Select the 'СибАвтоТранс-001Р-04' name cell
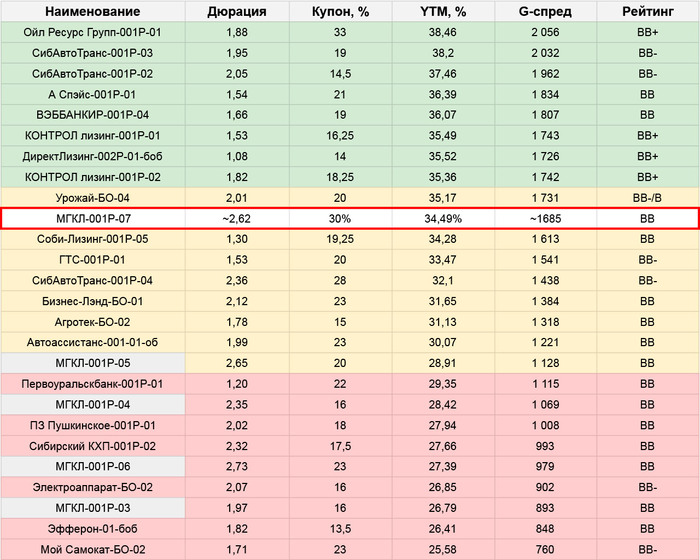This screenshot has width=700, height=560. [93, 280]
